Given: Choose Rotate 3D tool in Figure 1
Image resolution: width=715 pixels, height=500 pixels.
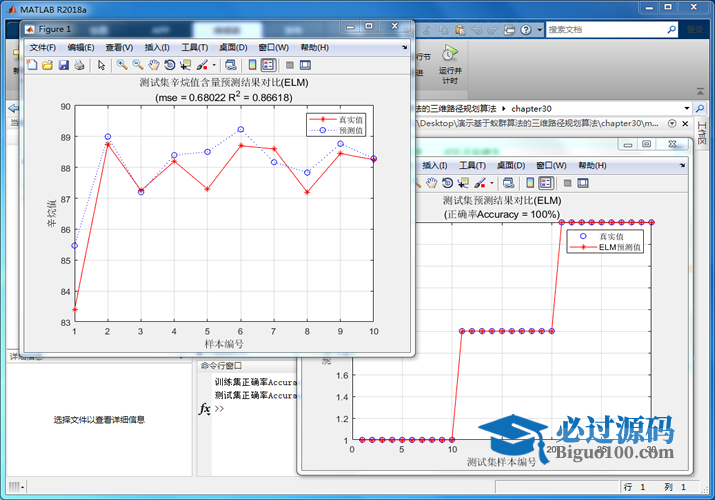Looking at the screenshot, I should 170,65.
